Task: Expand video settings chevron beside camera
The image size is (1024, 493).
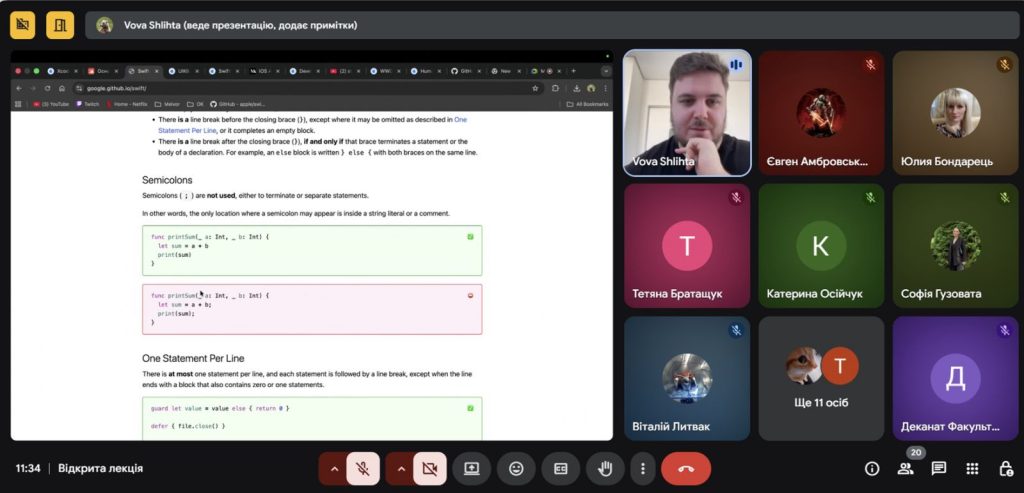Action: click(401, 468)
